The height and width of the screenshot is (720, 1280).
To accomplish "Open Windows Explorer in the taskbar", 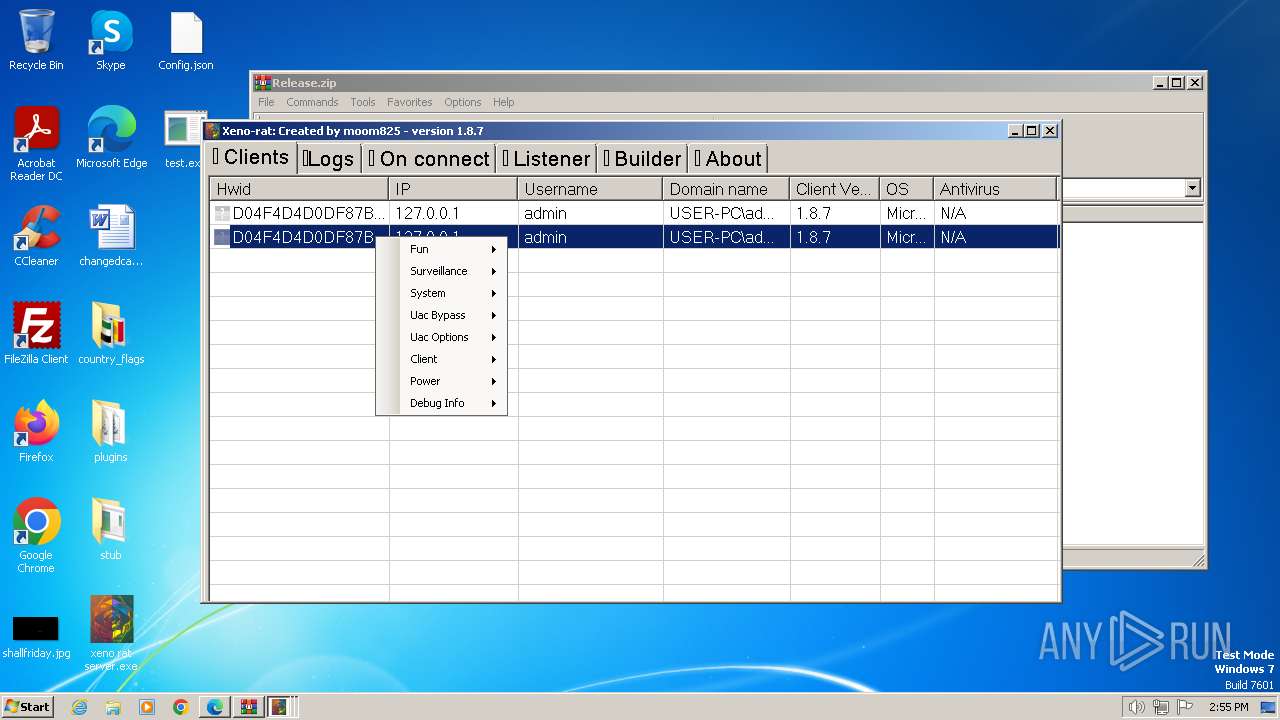I will (113, 707).
